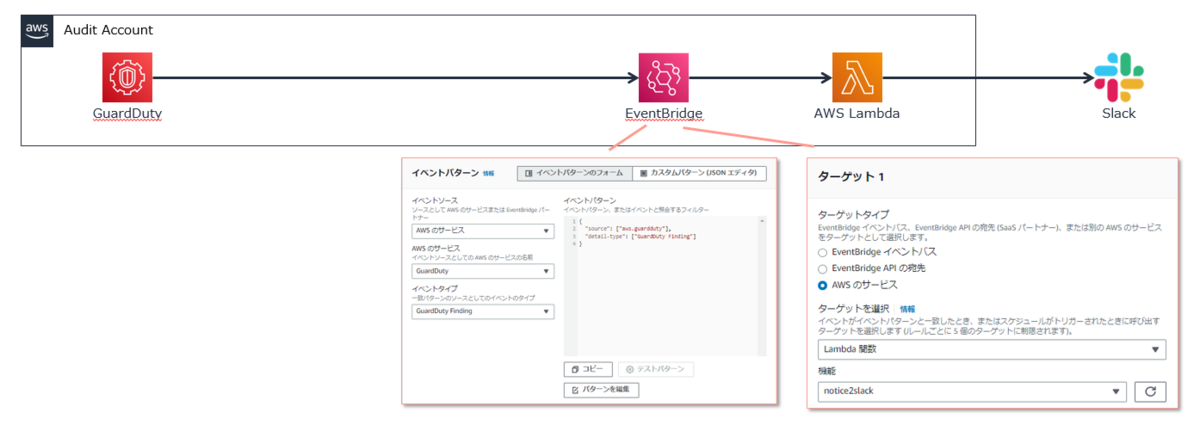This screenshot has width=1200, height=425.
Task: Click the テストパターン button
Action: click(x=655, y=369)
